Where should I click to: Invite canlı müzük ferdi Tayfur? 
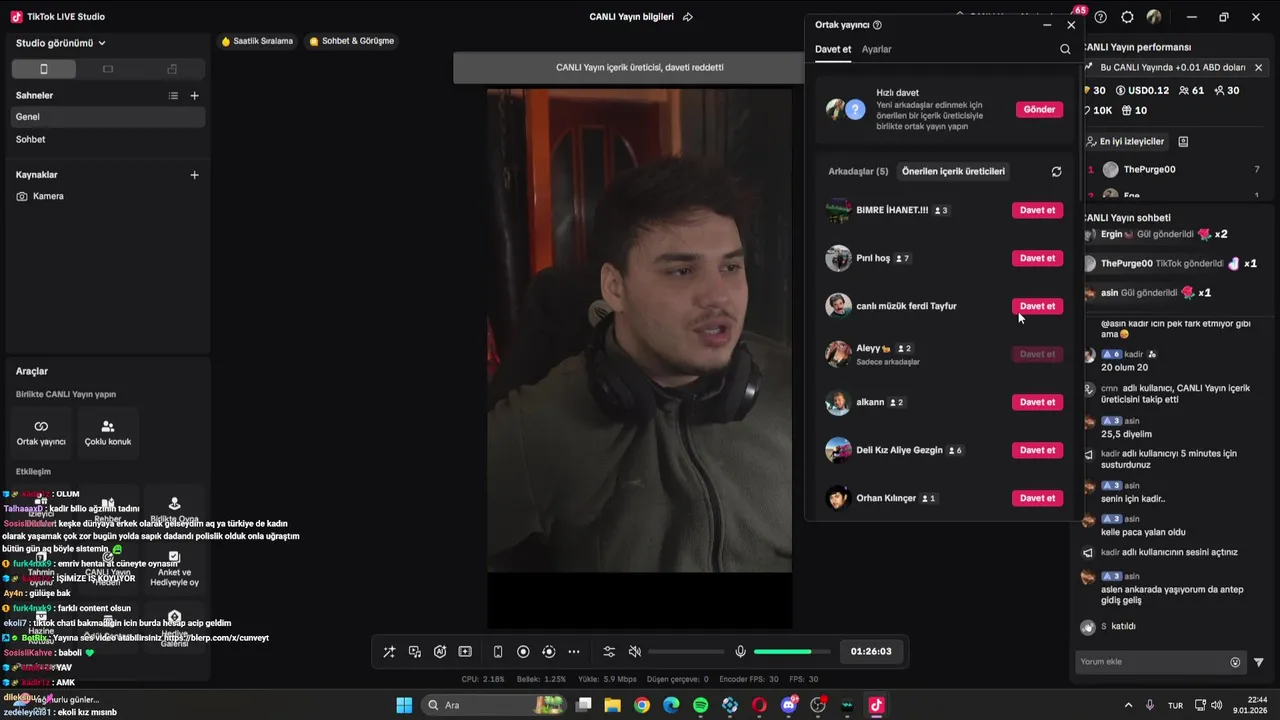(x=1037, y=306)
